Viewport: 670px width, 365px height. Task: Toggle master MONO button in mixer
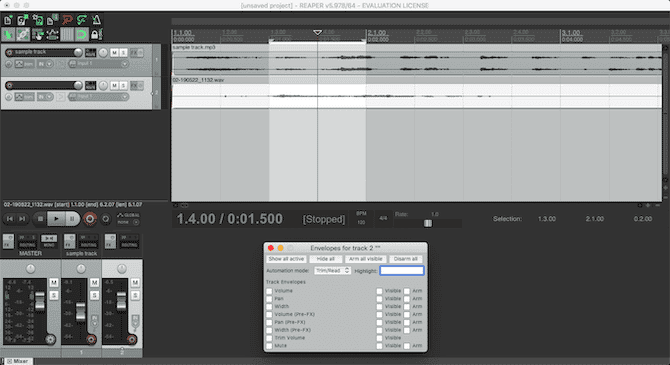point(49,241)
